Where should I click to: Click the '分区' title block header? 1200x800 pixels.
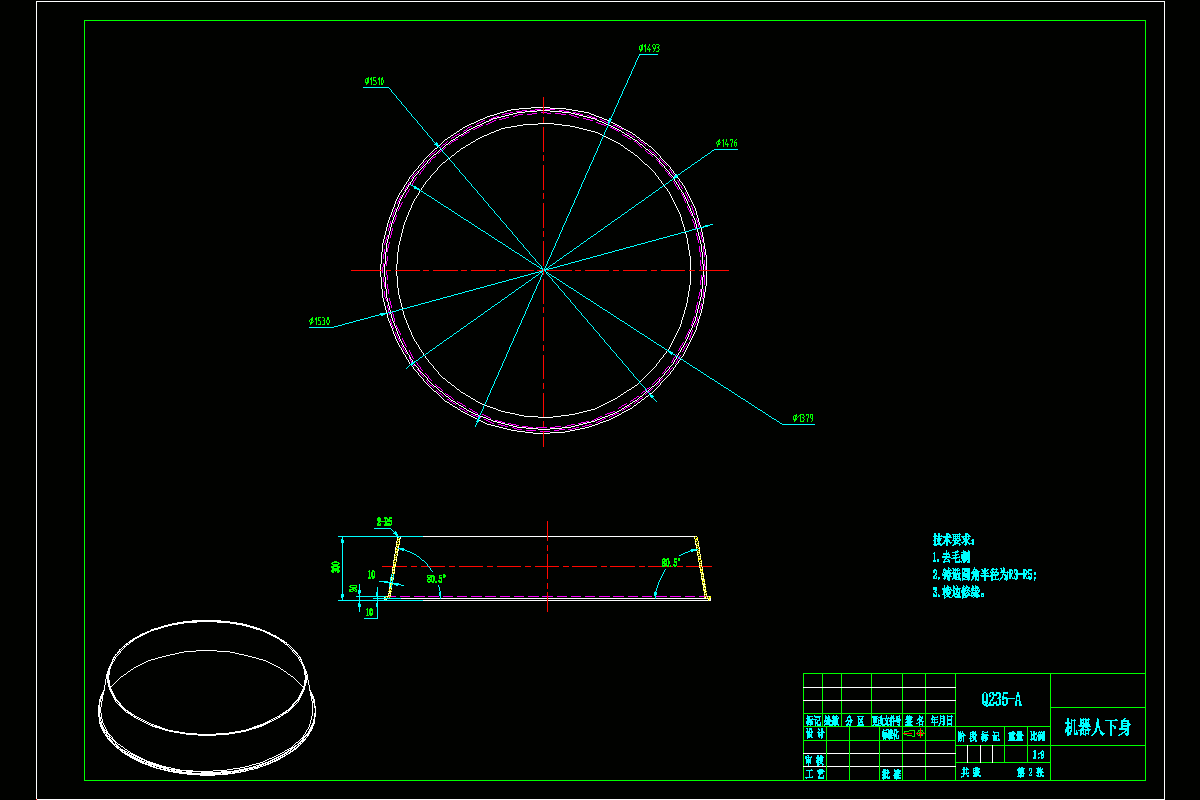(x=854, y=719)
